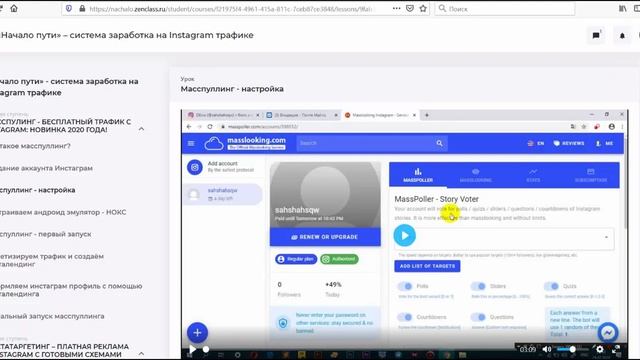Toggle the Questions switch
Viewport: 640px width, 360px height.
tap(478, 317)
